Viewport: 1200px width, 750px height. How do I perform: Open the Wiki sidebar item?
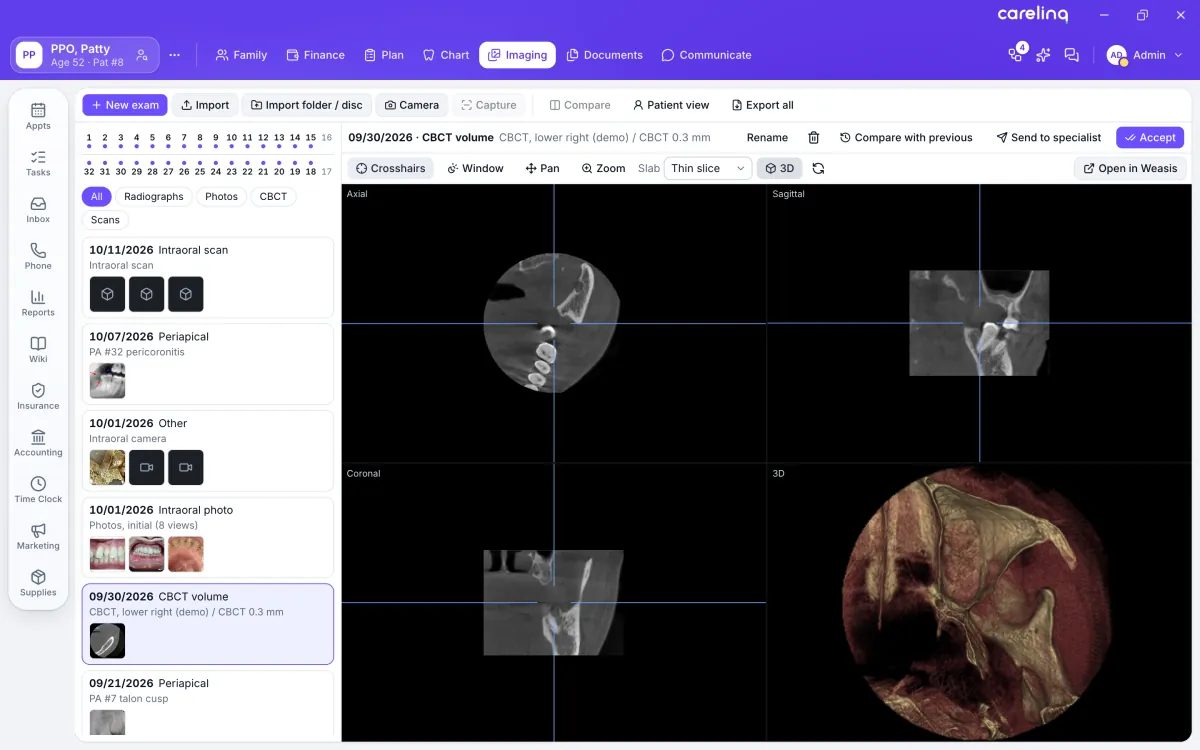(x=38, y=350)
